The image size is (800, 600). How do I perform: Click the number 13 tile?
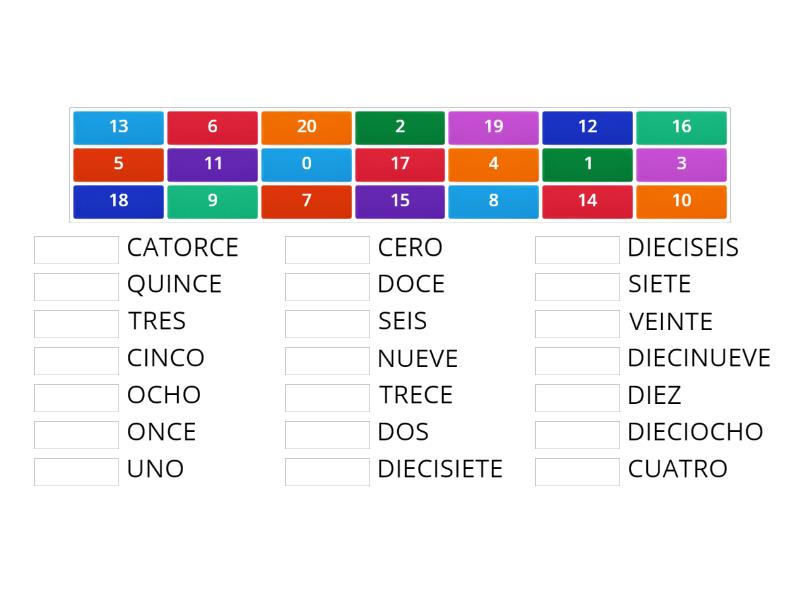click(117, 127)
